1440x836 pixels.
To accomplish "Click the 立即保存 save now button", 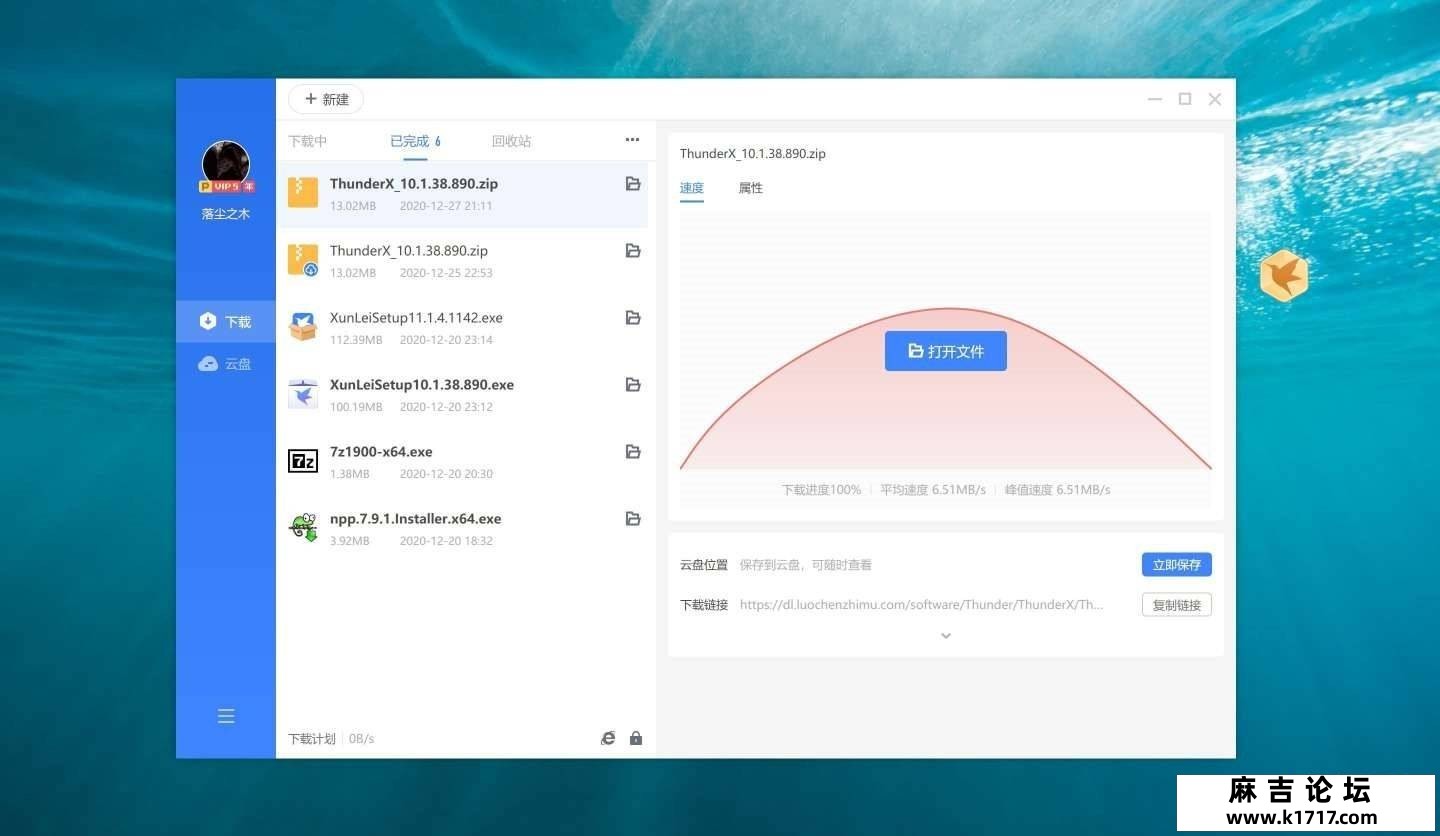I will 1177,565.
